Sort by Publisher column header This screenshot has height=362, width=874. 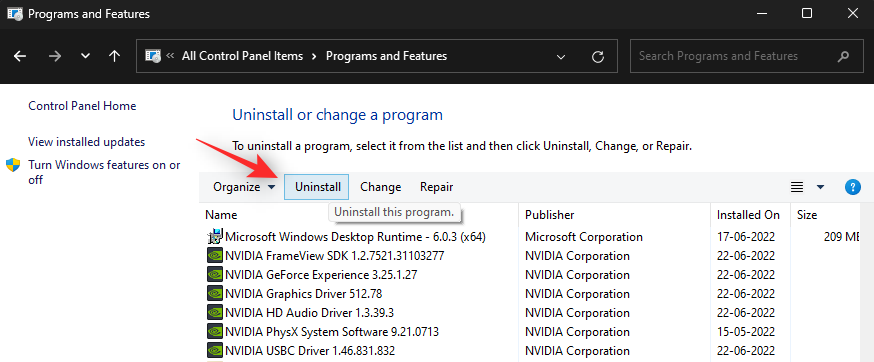coord(550,215)
